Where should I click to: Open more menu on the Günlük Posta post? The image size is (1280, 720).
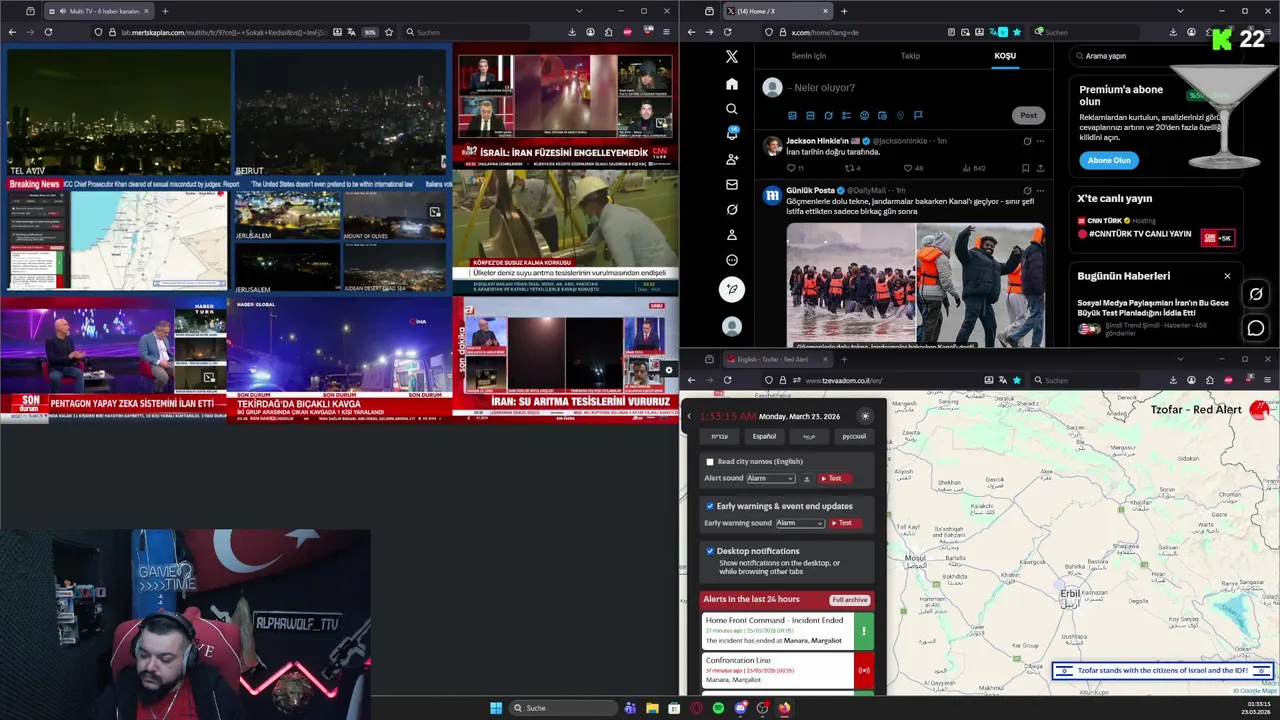tap(1041, 190)
